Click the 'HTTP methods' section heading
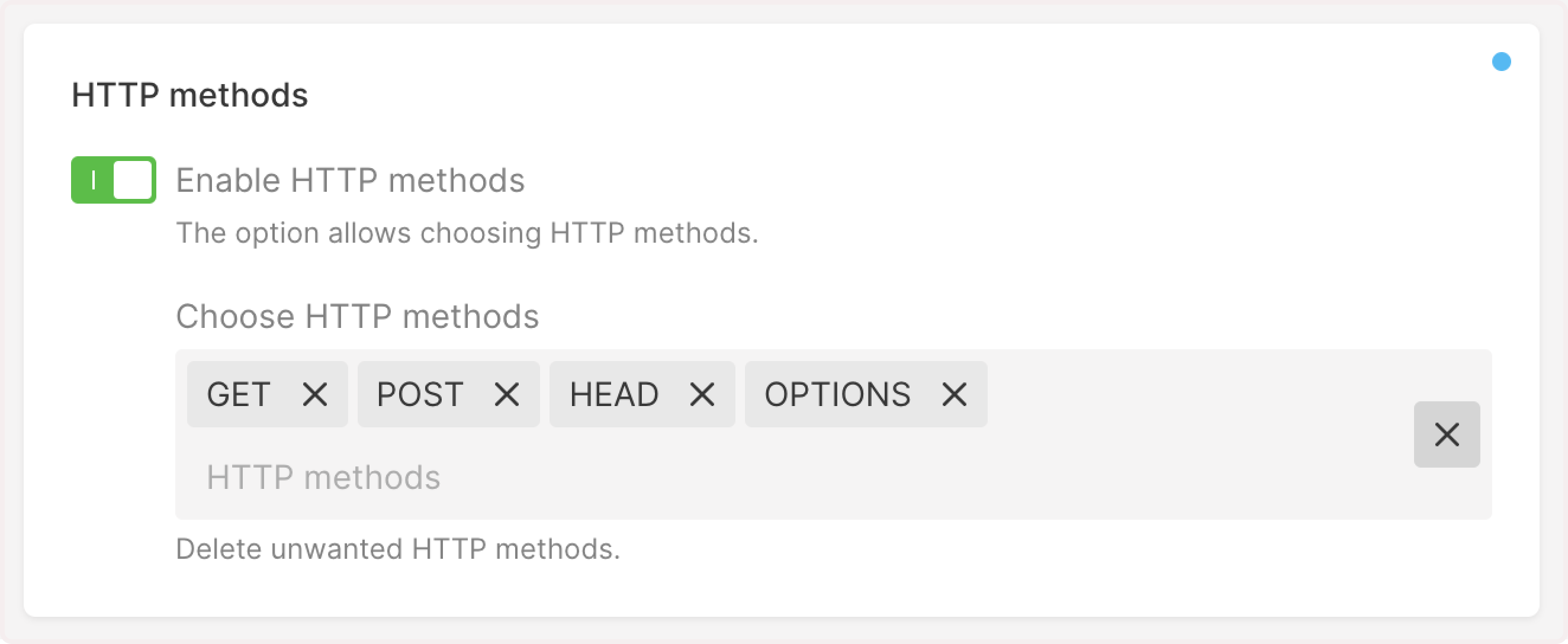Screen dimensions: 1568x644 pos(190,95)
